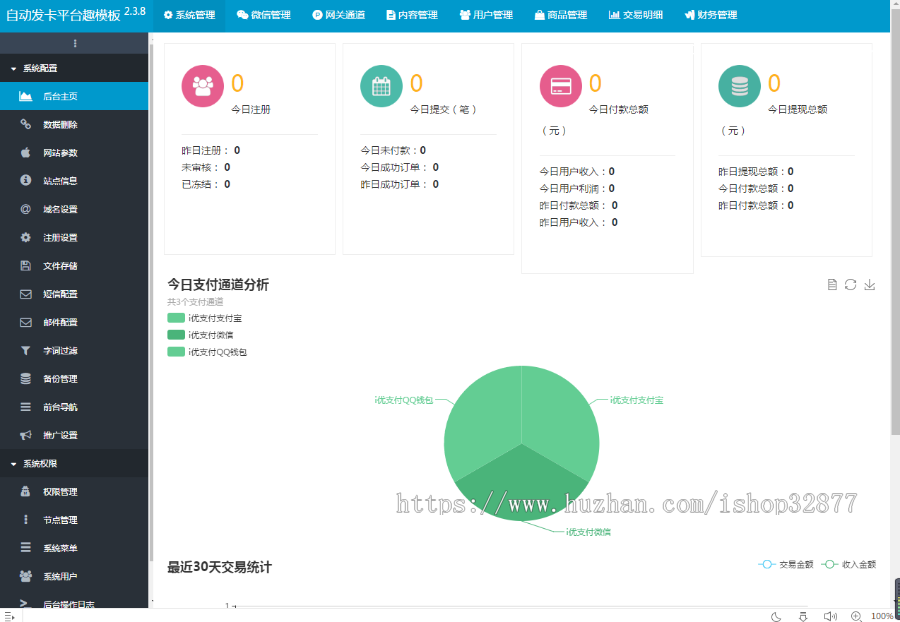Click the data view icon above the payment chart
900x622 pixels.
click(x=831, y=285)
